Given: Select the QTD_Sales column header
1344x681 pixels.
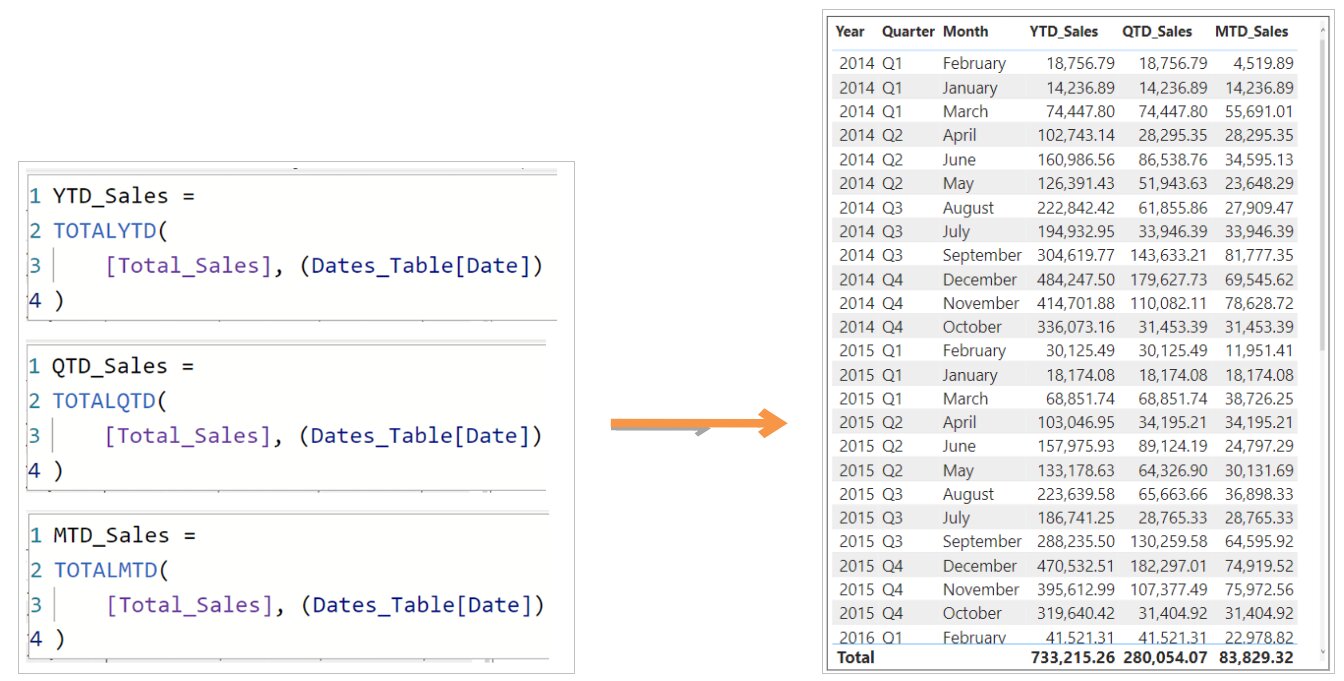Looking at the screenshot, I should 1157,32.
